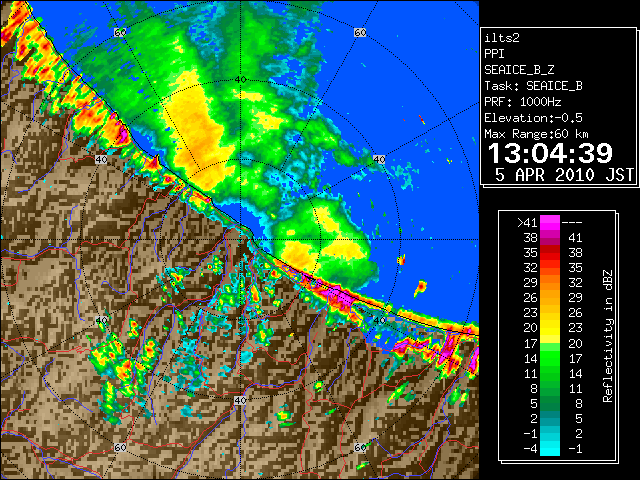Image resolution: width=640 pixels, height=480 pixels.
Task: Pick the orange swatch in the 29–32 legend row
Action: click(x=550, y=283)
